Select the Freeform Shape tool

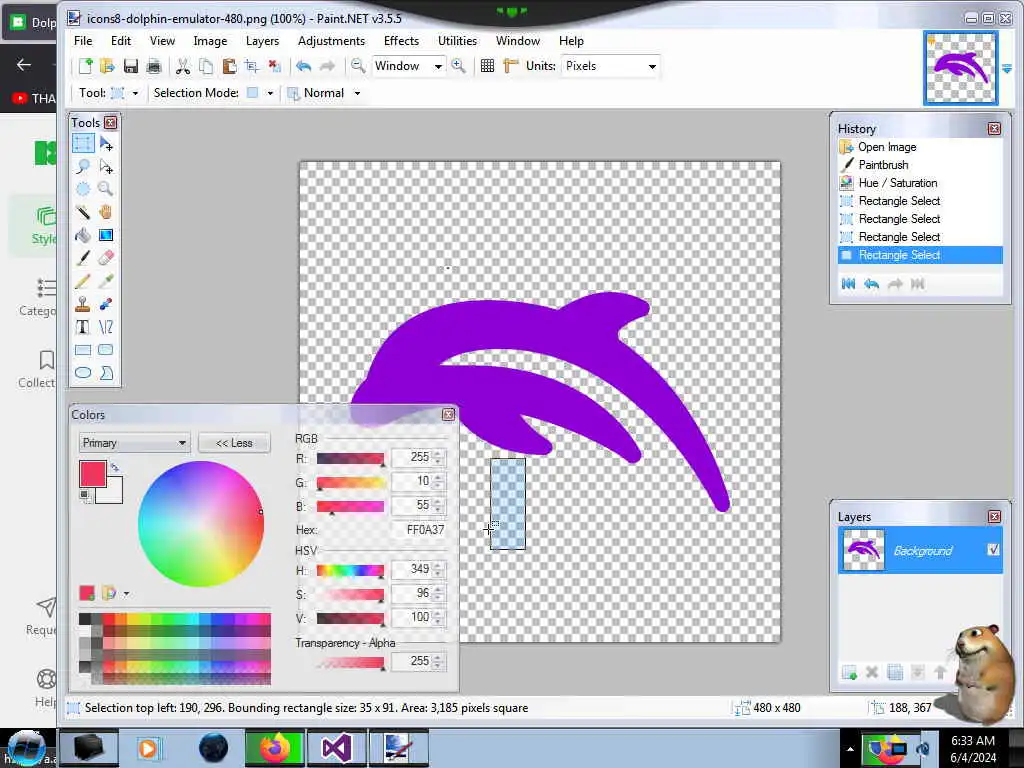click(106, 373)
